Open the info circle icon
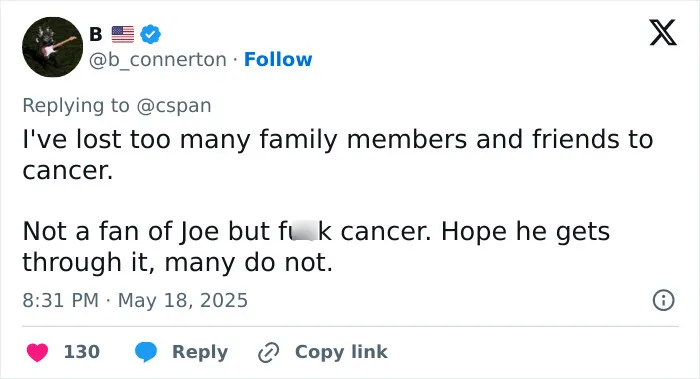The image size is (700, 379). (x=663, y=300)
